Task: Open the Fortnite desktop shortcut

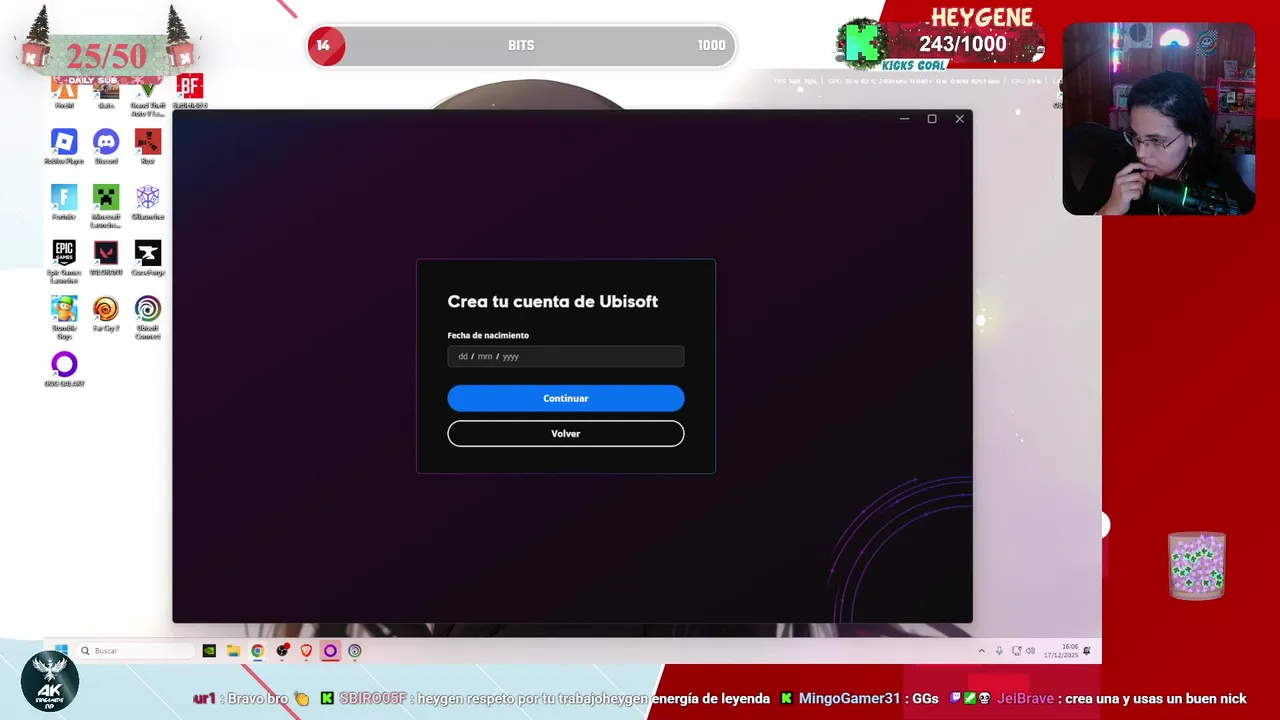Action: pos(64,202)
